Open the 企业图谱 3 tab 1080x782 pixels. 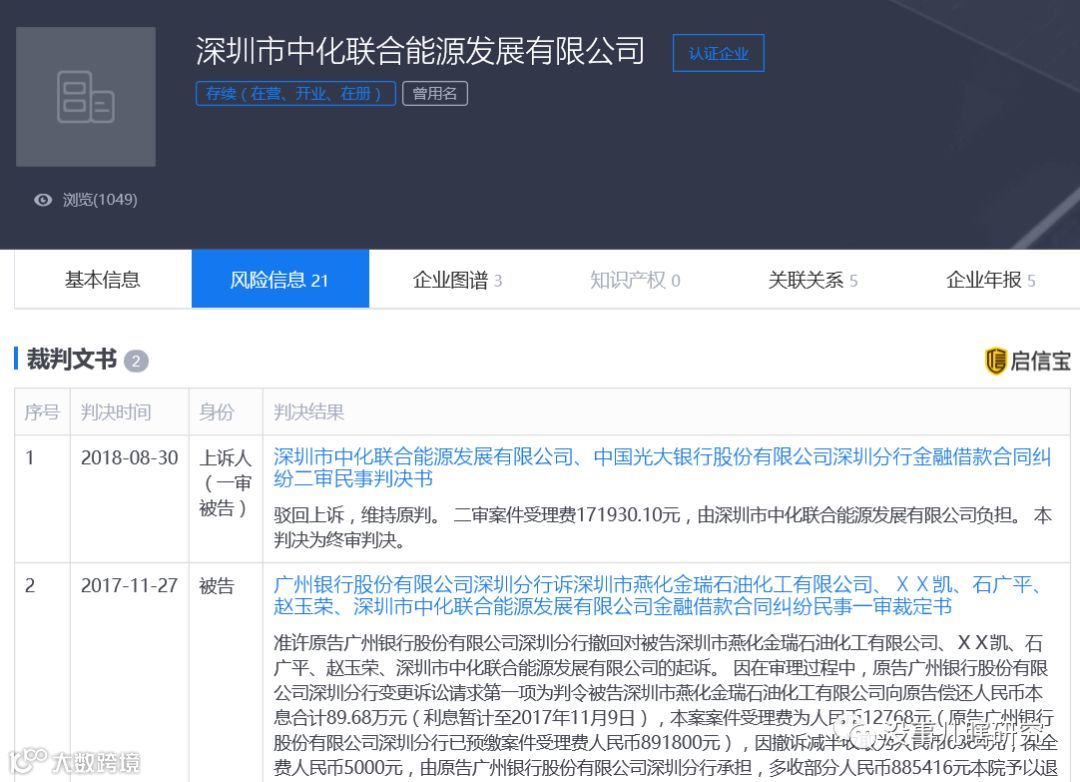pos(457,280)
